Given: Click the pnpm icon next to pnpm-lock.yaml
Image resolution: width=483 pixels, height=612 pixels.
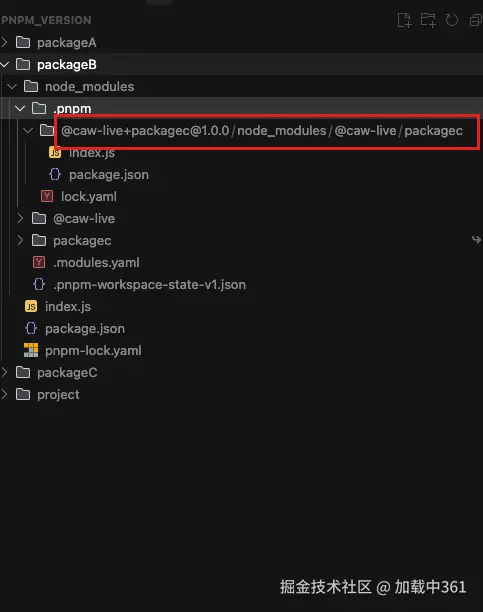Looking at the screenshot, I should point(31,350).
